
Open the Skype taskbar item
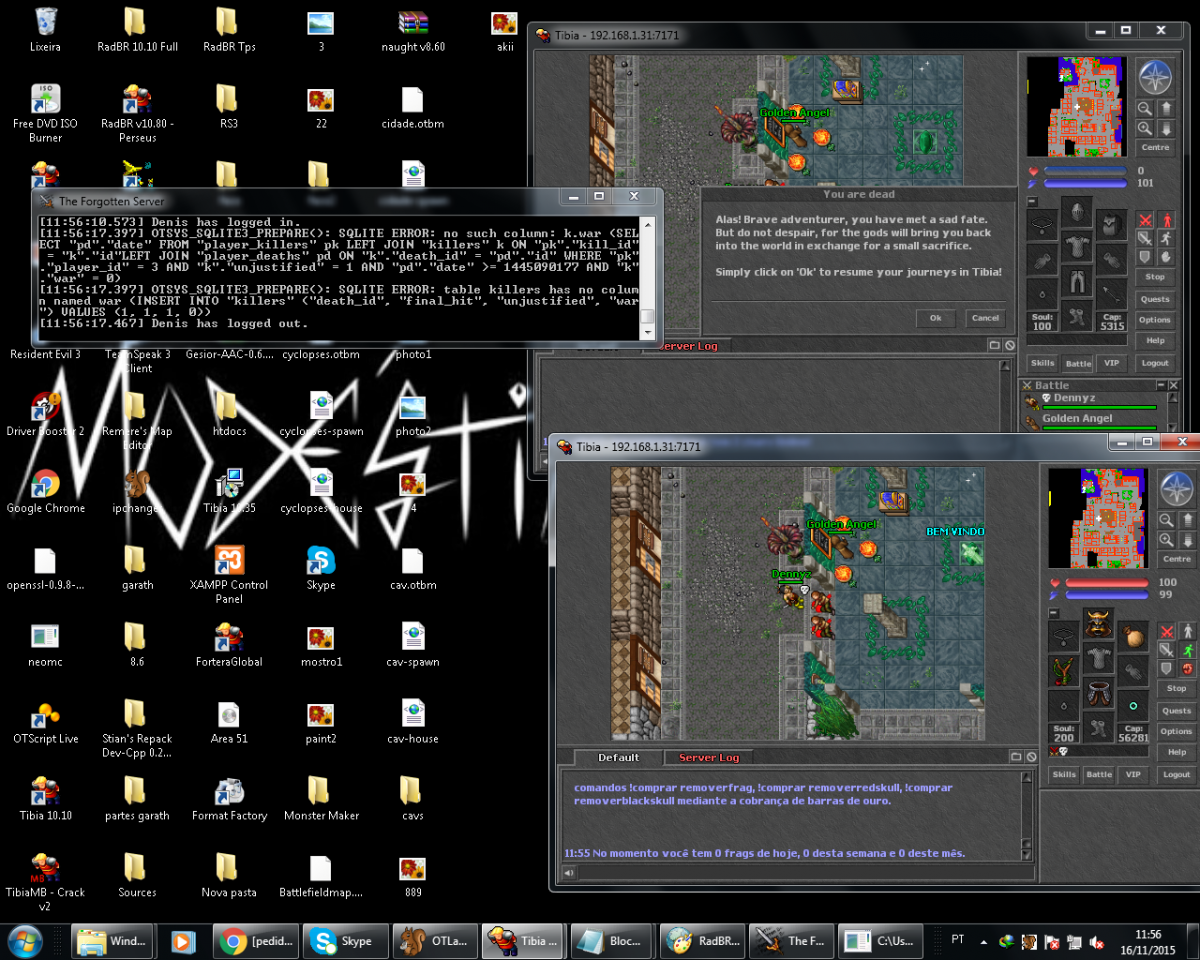346,941
